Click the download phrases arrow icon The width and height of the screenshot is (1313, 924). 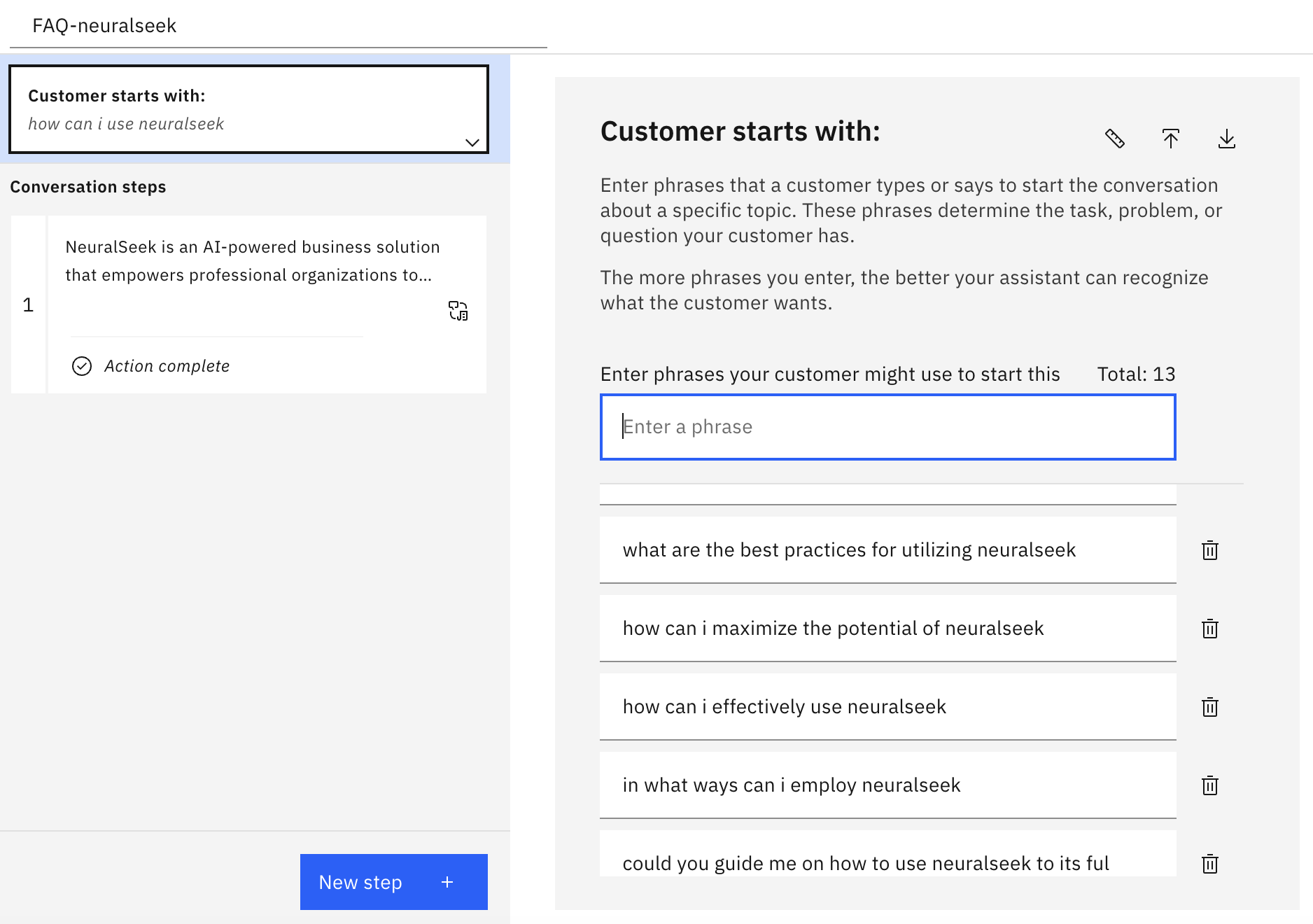point(1226,139)
